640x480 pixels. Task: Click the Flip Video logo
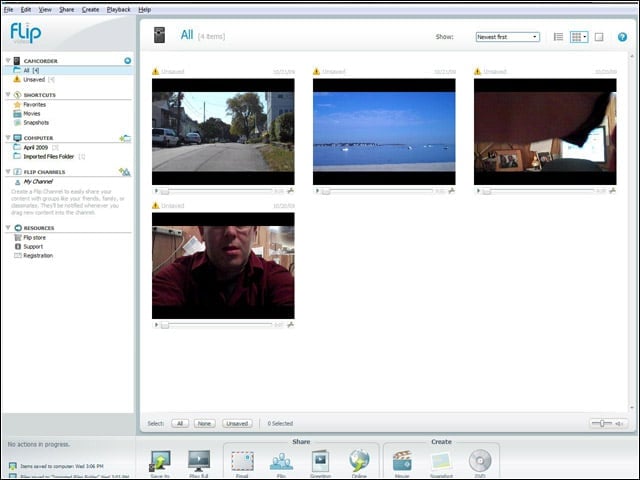tap(26, 33)
